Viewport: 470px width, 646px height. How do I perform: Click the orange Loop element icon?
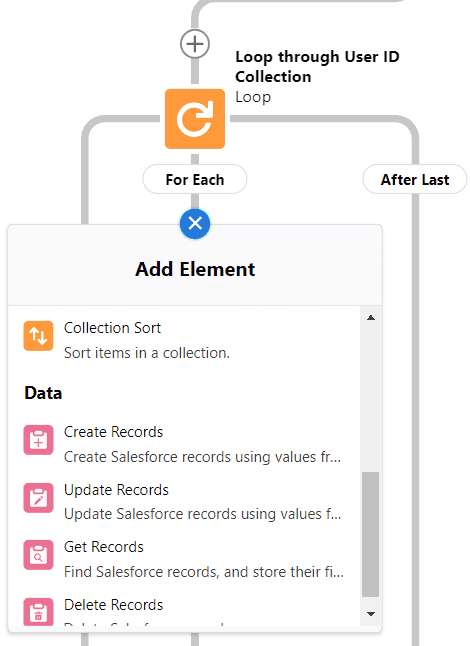tap(195, 119)
